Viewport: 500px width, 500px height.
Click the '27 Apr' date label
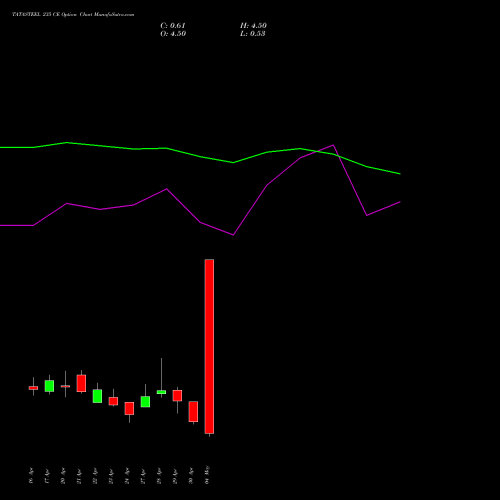click(143, 475)
